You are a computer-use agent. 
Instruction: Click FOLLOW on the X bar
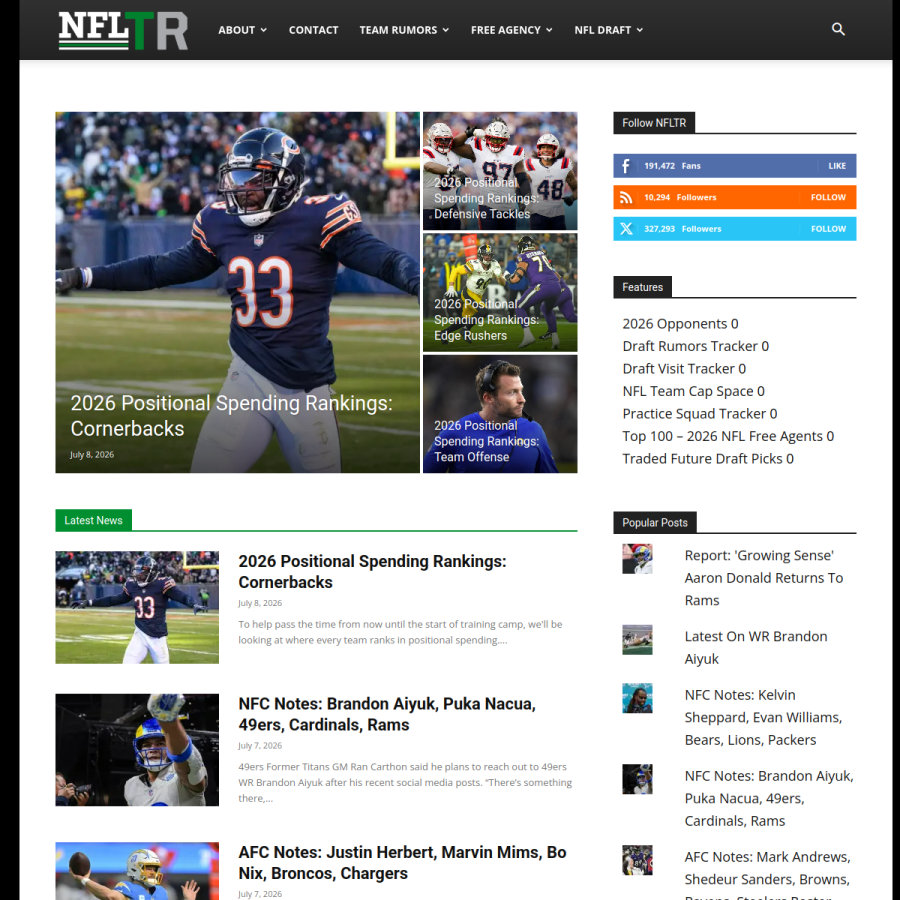828,229
